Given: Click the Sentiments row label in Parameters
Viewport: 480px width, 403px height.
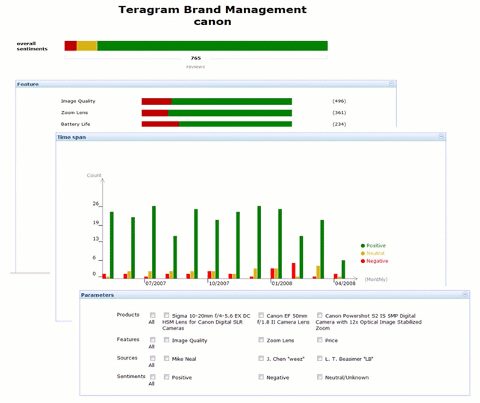Looking at the screenshot, I should coord(131,376).
